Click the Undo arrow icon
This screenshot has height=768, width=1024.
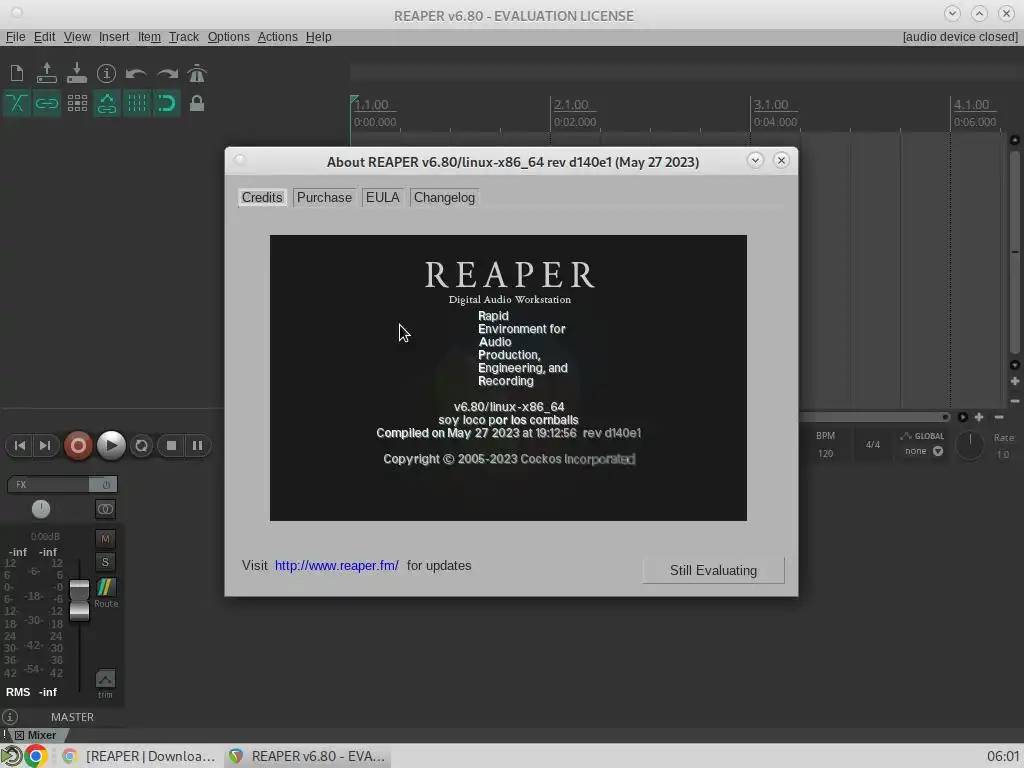coord(136,73)
